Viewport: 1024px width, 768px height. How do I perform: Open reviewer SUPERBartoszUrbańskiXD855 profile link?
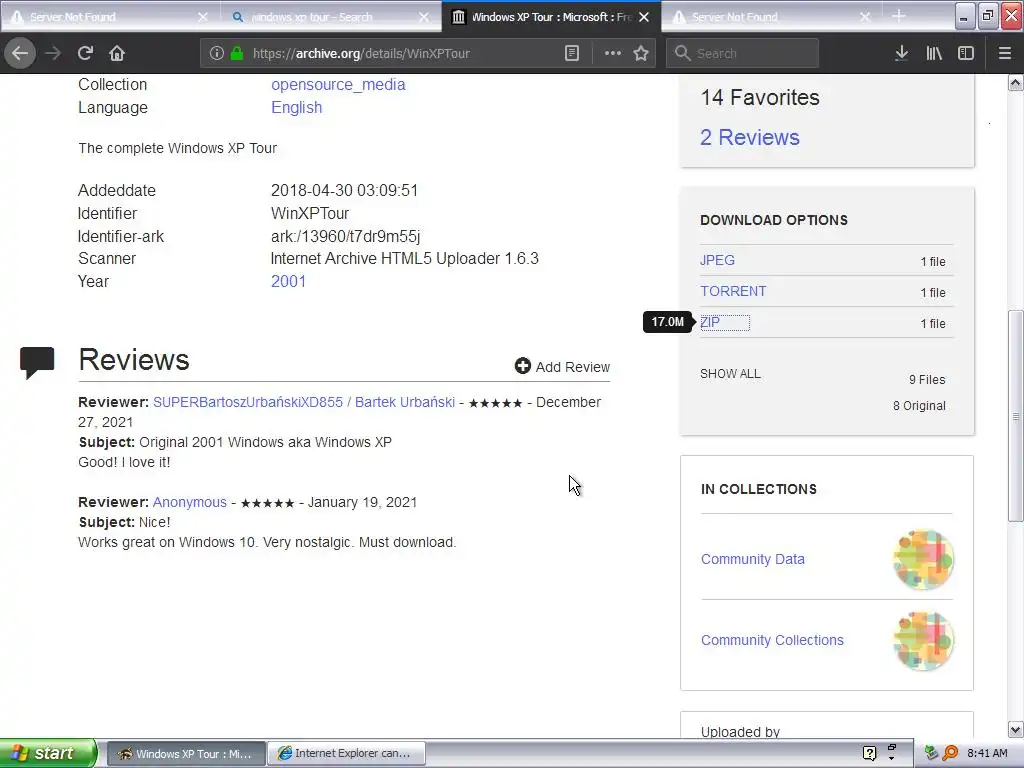(x=304, y=402)
